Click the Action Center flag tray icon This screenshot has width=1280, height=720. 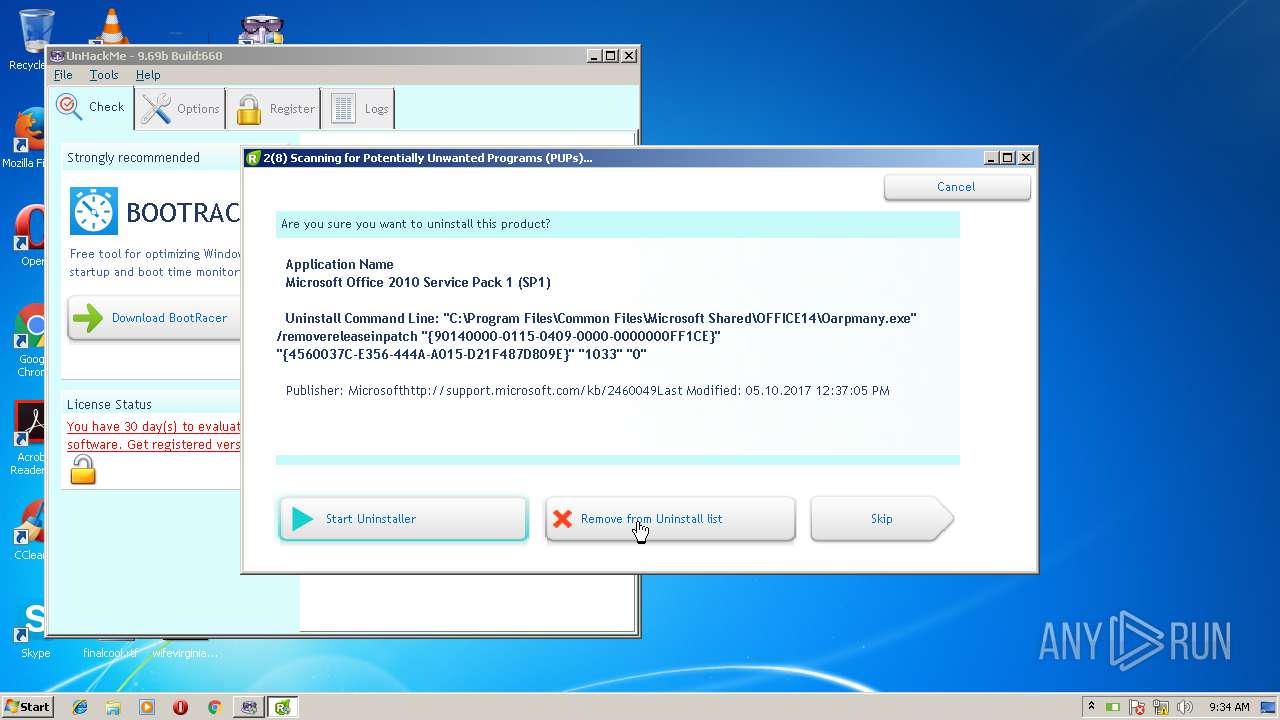click(x=1137, y=707)
